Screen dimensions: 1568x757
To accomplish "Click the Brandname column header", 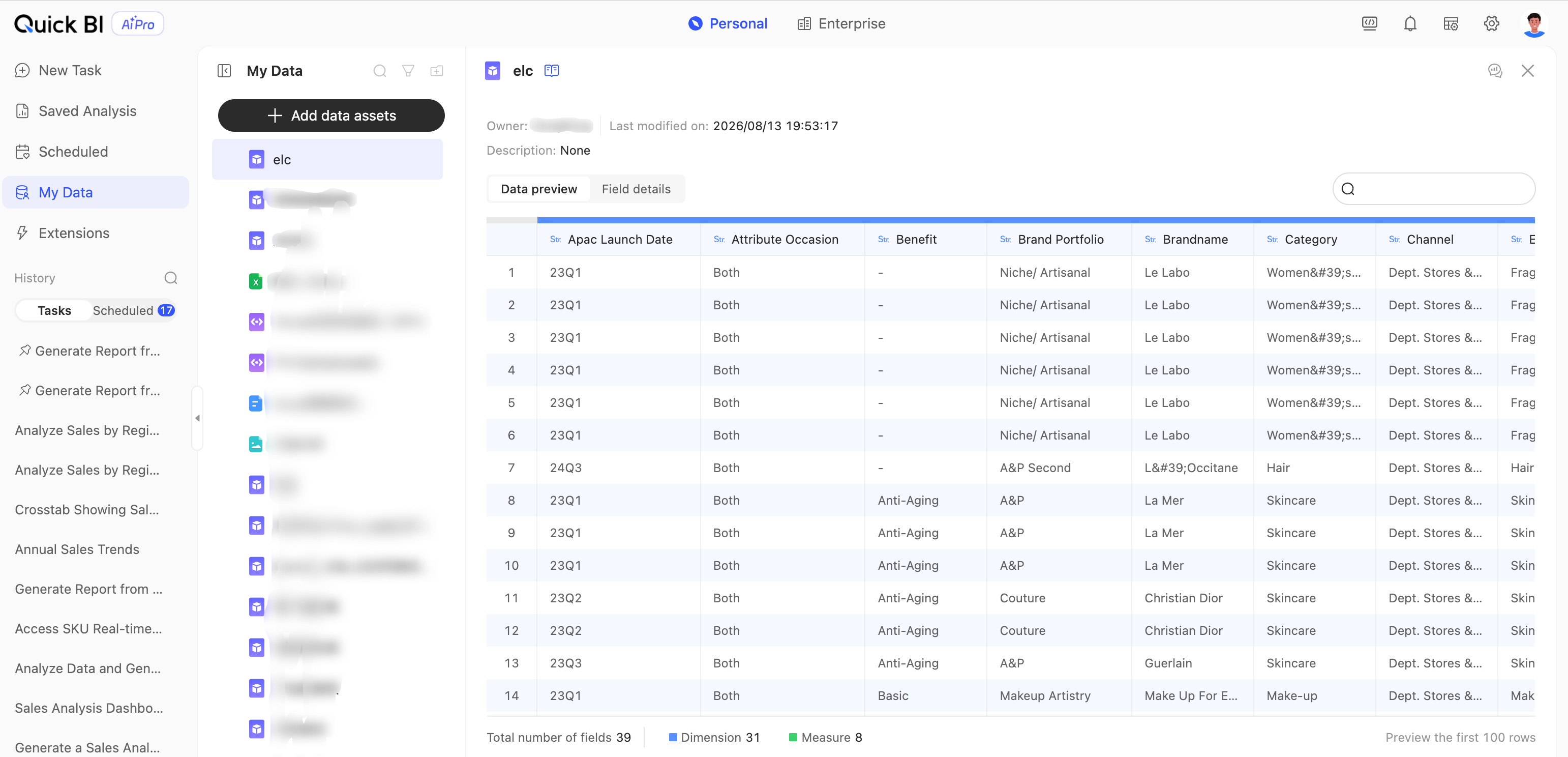I will 1192,240.
